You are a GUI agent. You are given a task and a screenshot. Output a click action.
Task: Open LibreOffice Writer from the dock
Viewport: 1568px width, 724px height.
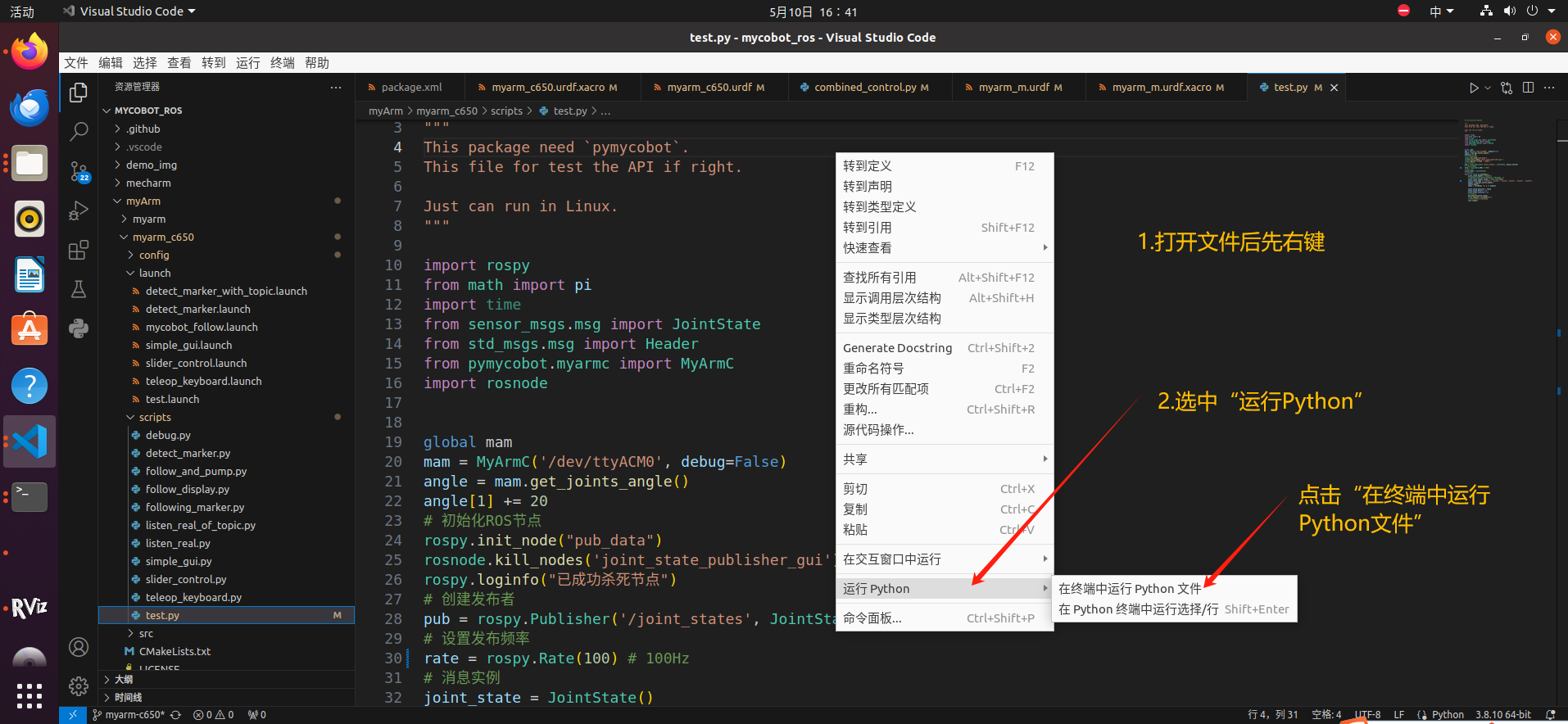click(29, 274)
